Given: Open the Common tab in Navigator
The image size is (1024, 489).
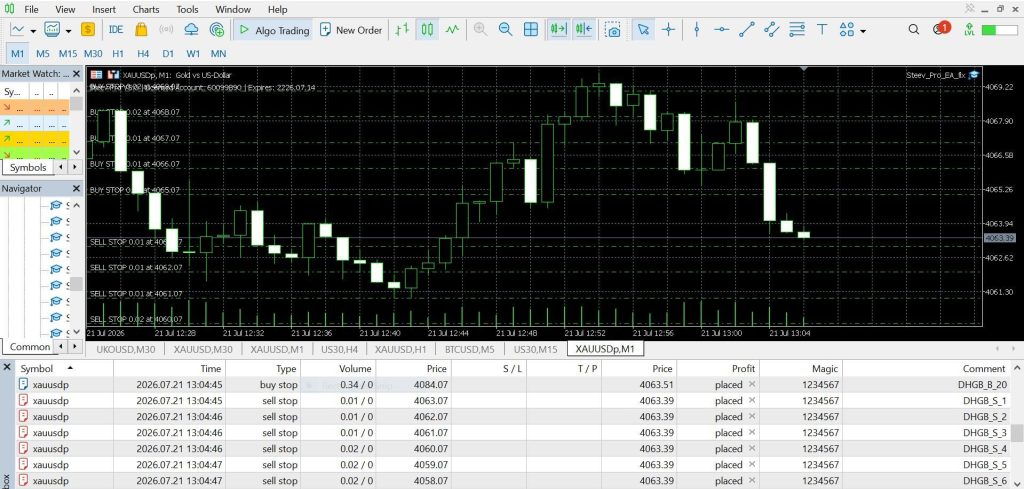Looking at the screenshot, I should pos(29,347).
